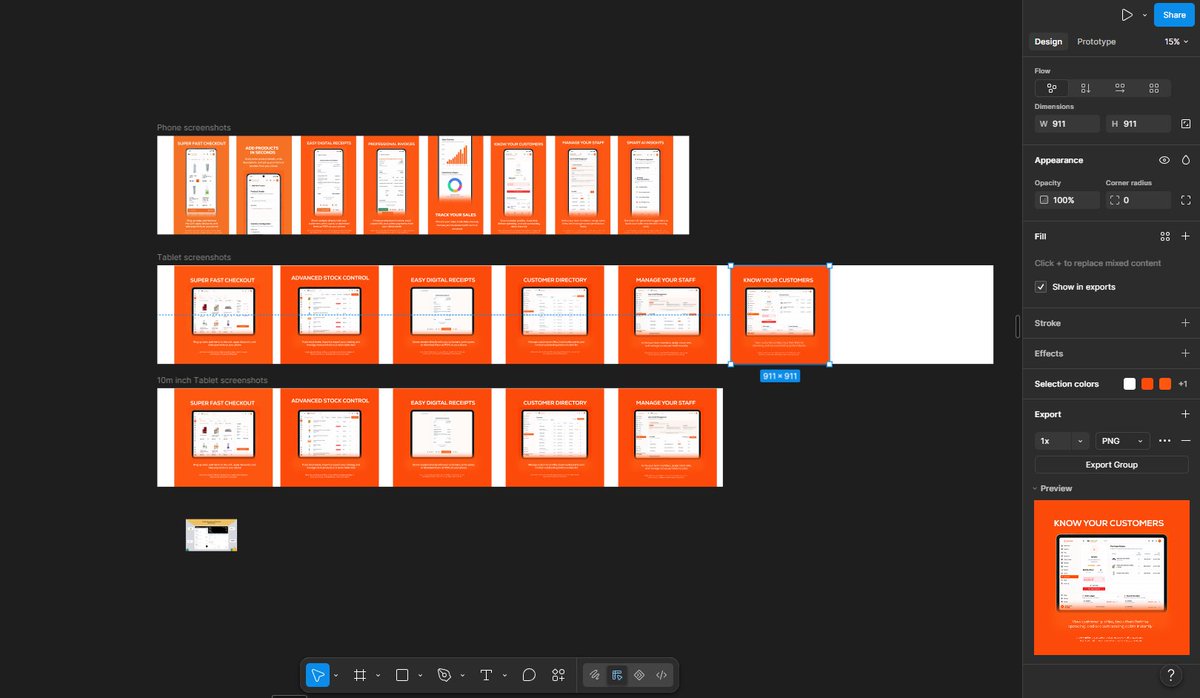Select the Frame tool
The width and height of the screenshot is (1200, 698).
(360, 675)
